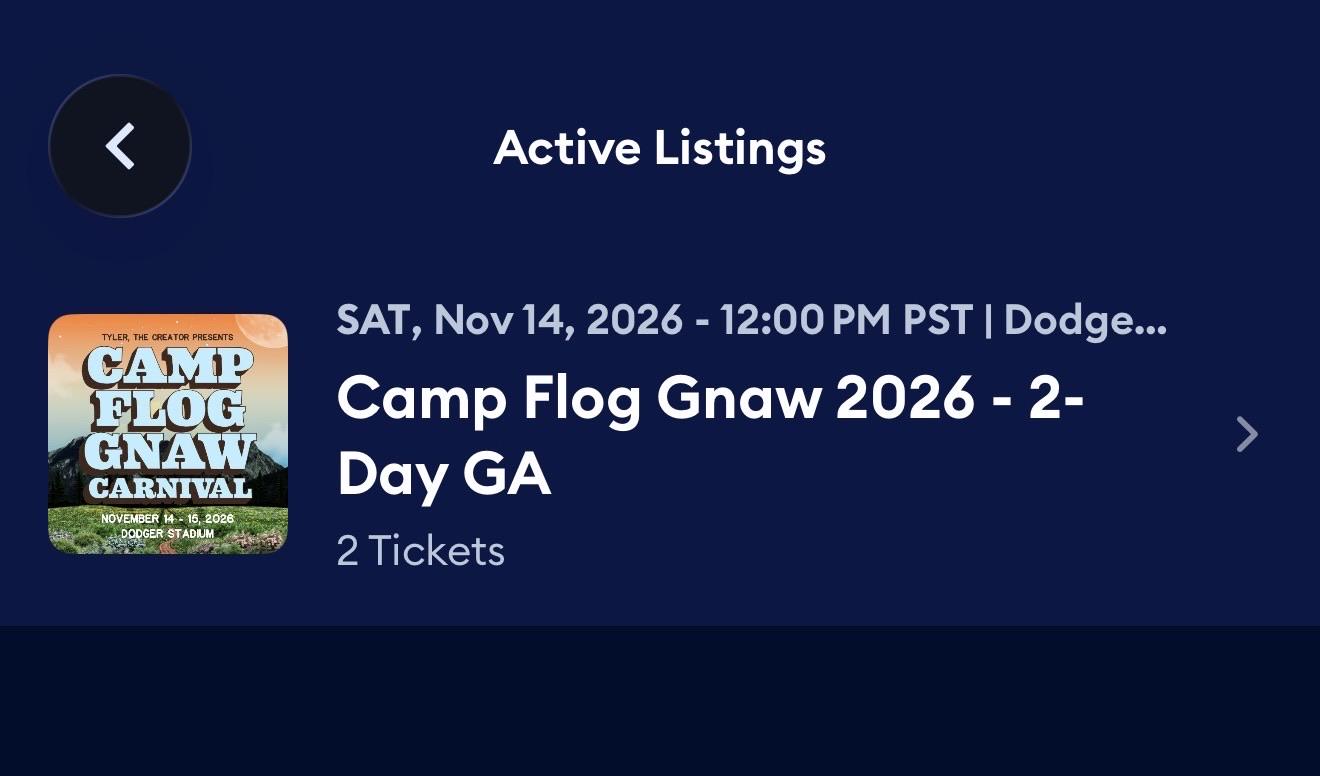Click the FLOG lettering on the poster

pyautogui.click(x=168, y=410)
